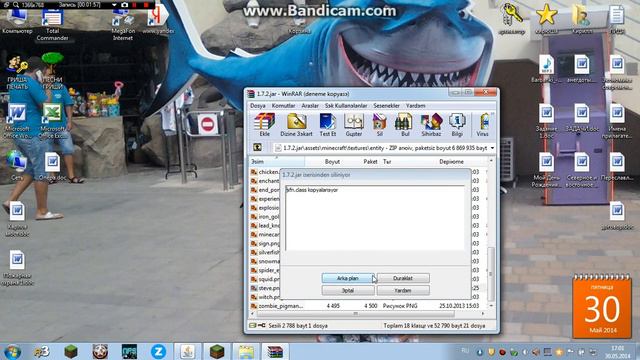640x360 pixels.
Task: Click the Java taskbar icon
Action: [188, 351]
